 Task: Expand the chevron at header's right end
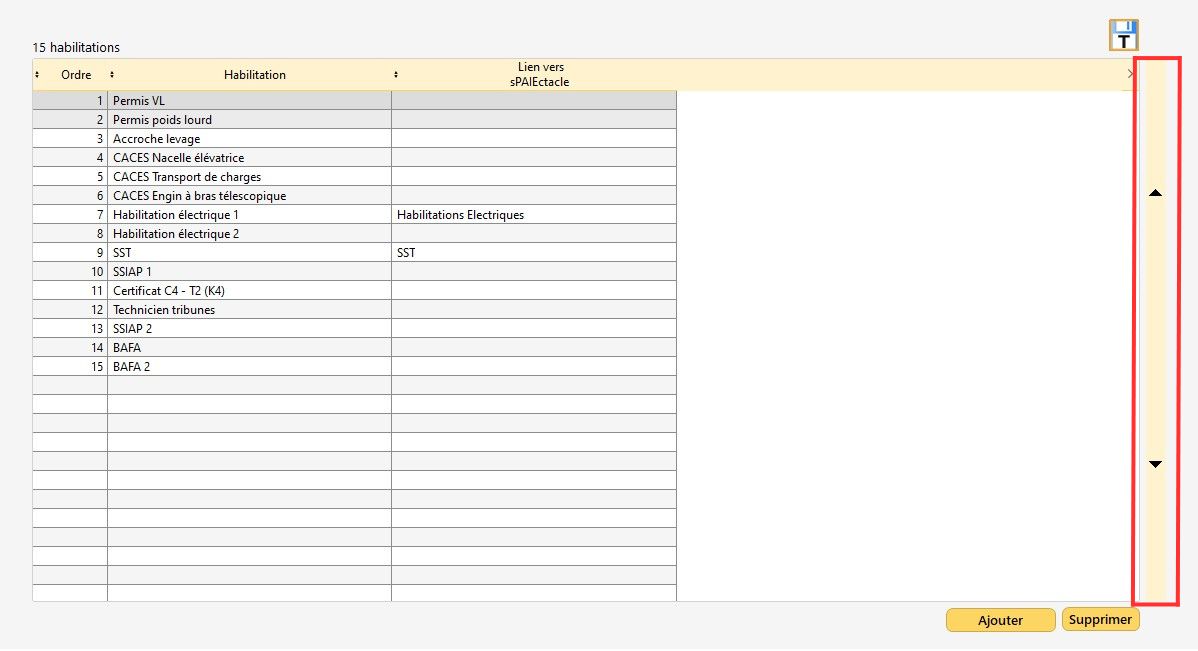(x=1130, y=74)
